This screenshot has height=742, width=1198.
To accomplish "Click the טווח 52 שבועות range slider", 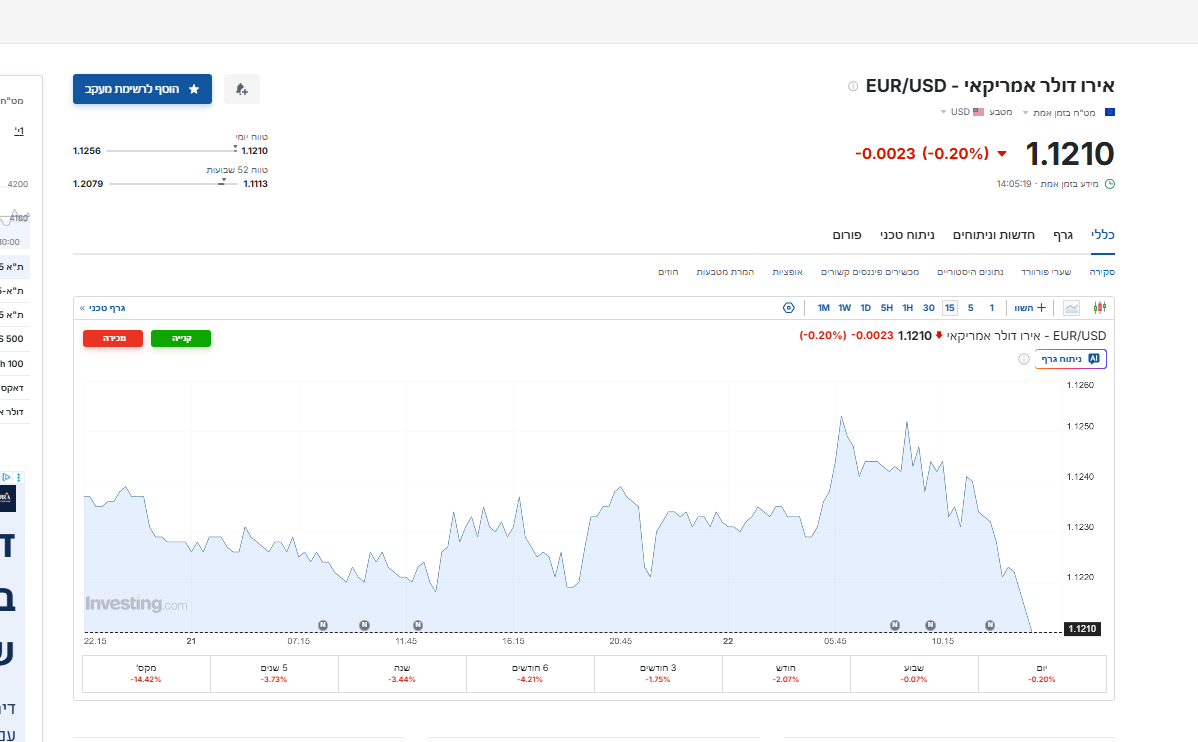I will click(x=173, y=183).
